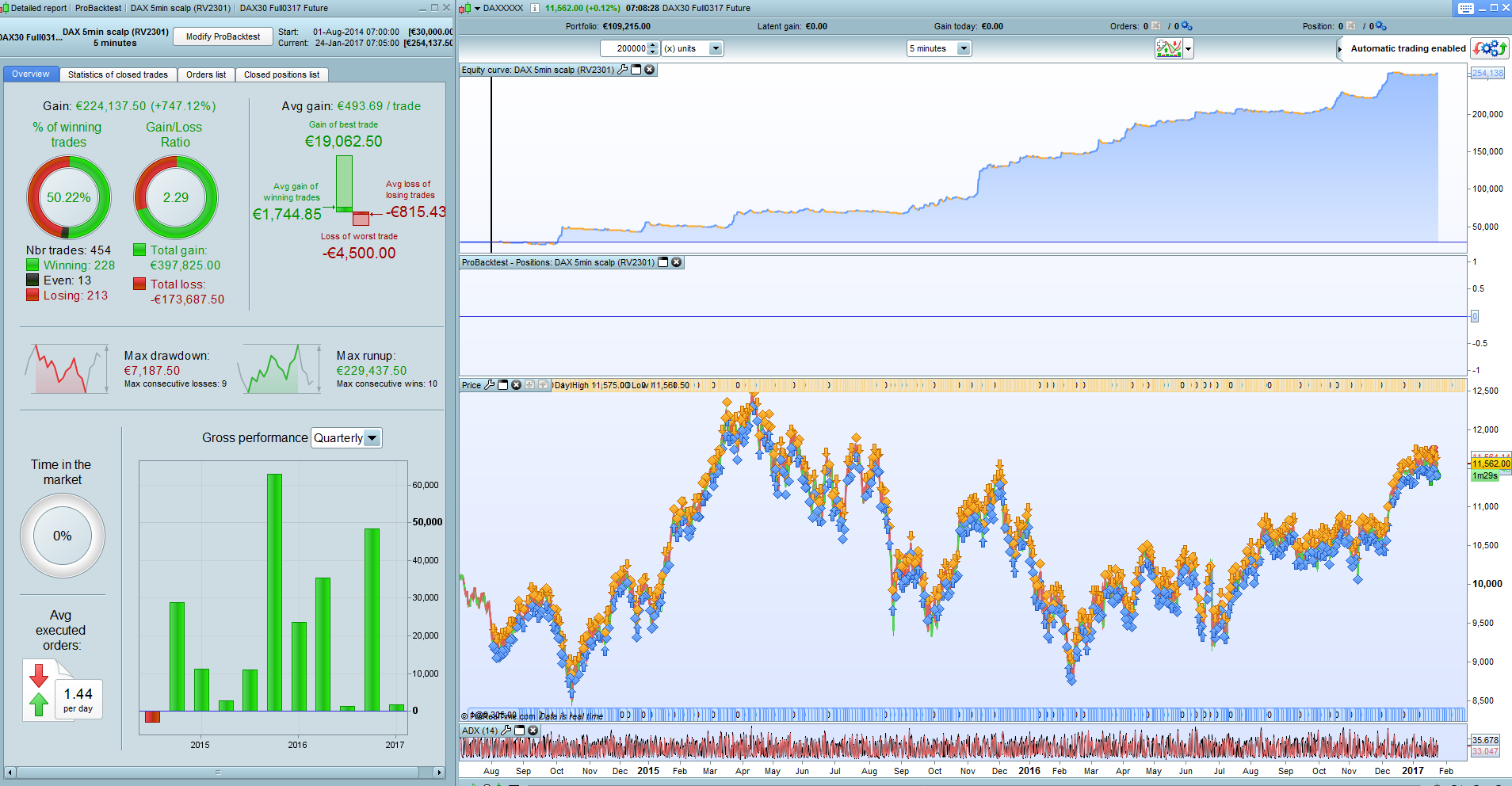The image size is (1512, 786).
Task: Move Price panel down arrow icon
Action: [529, 385]
